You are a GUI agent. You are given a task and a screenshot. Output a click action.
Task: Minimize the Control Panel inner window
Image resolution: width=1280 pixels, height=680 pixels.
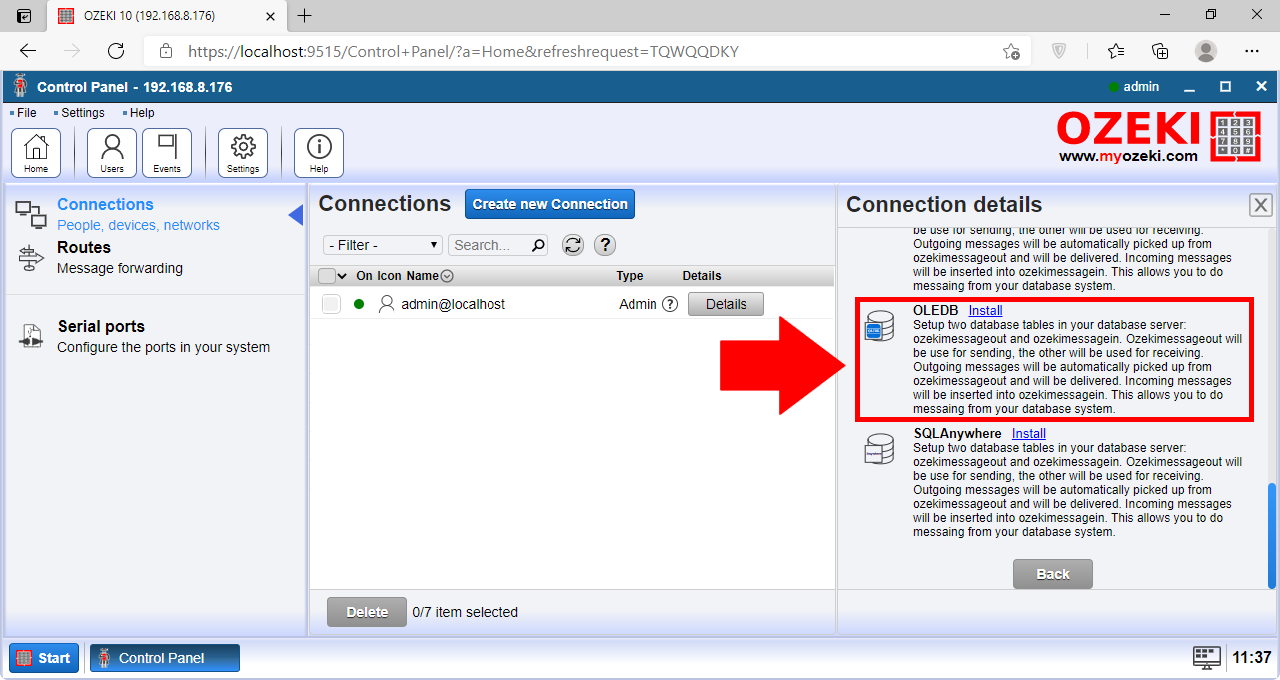pyautogui.click(x=1190, y=87)
